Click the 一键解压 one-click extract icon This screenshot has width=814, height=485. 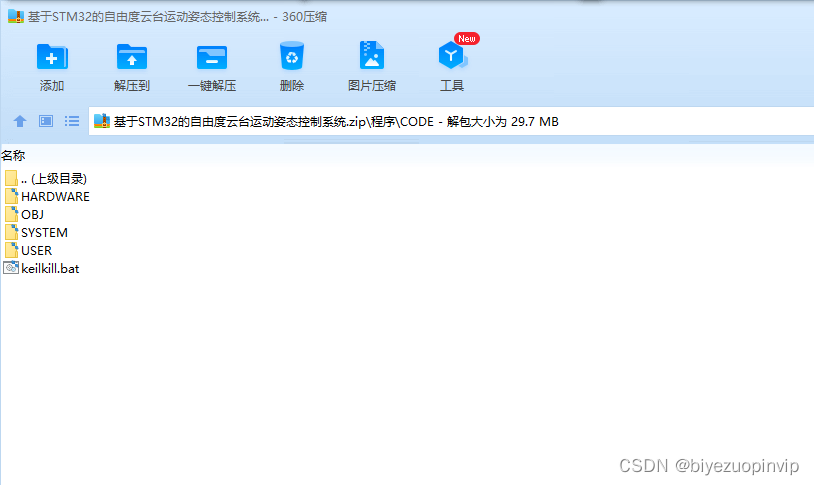tap(212, 57)
